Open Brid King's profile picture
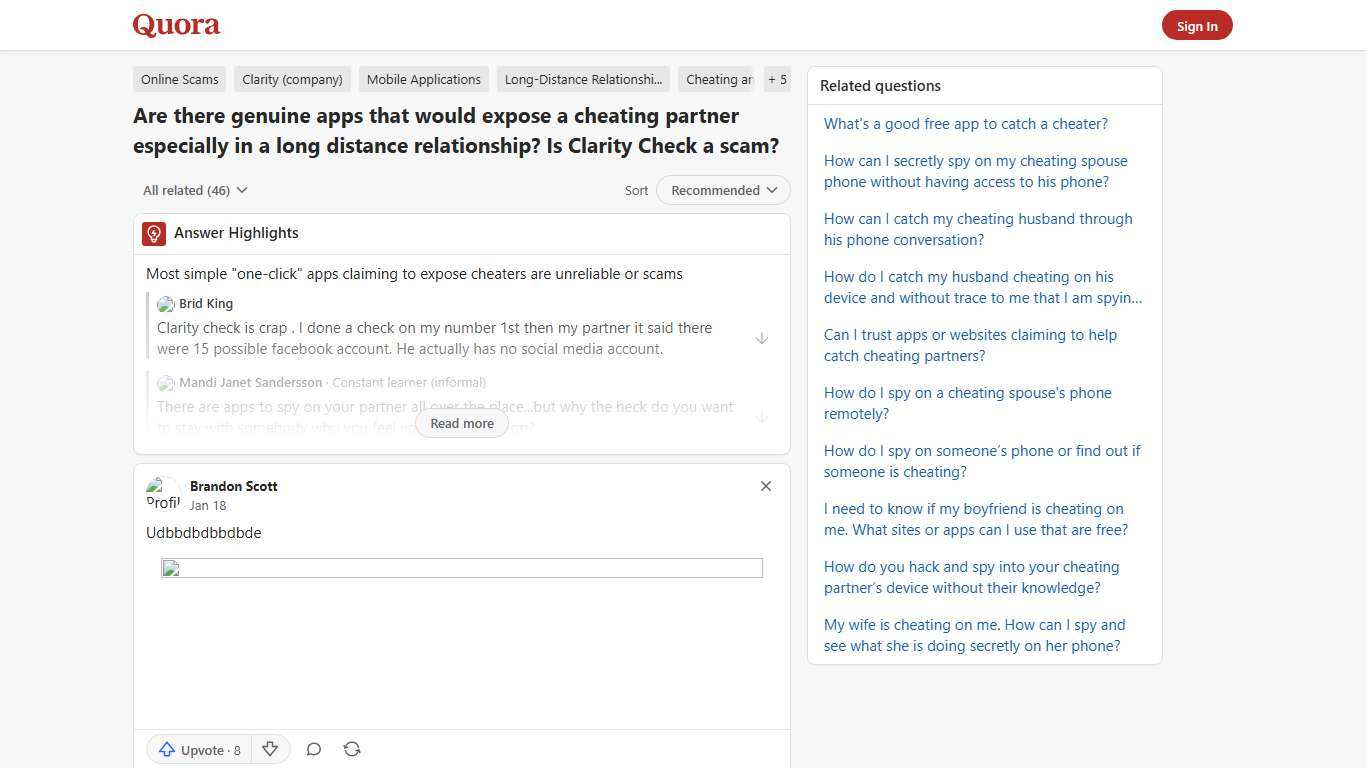1366x768 pixels. [x=166, y=304]
